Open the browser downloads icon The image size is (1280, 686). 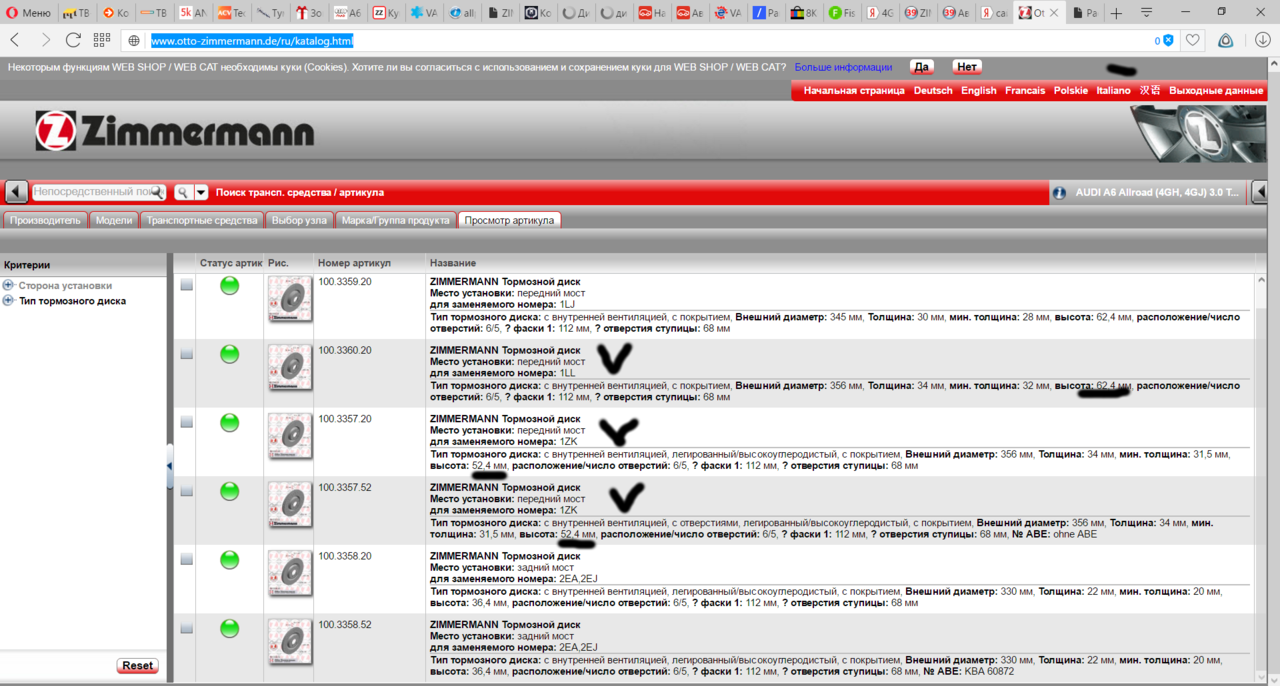[x=1262, y=40]
